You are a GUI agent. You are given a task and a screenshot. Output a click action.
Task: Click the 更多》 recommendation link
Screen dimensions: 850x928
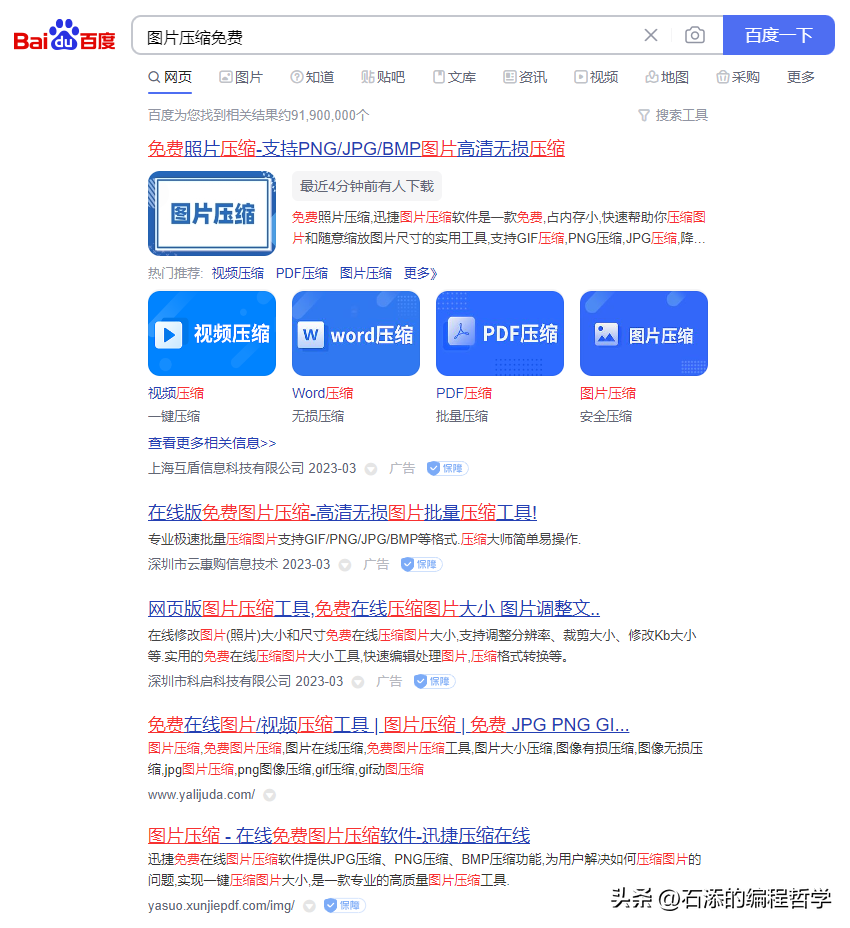tap(421, 273)
